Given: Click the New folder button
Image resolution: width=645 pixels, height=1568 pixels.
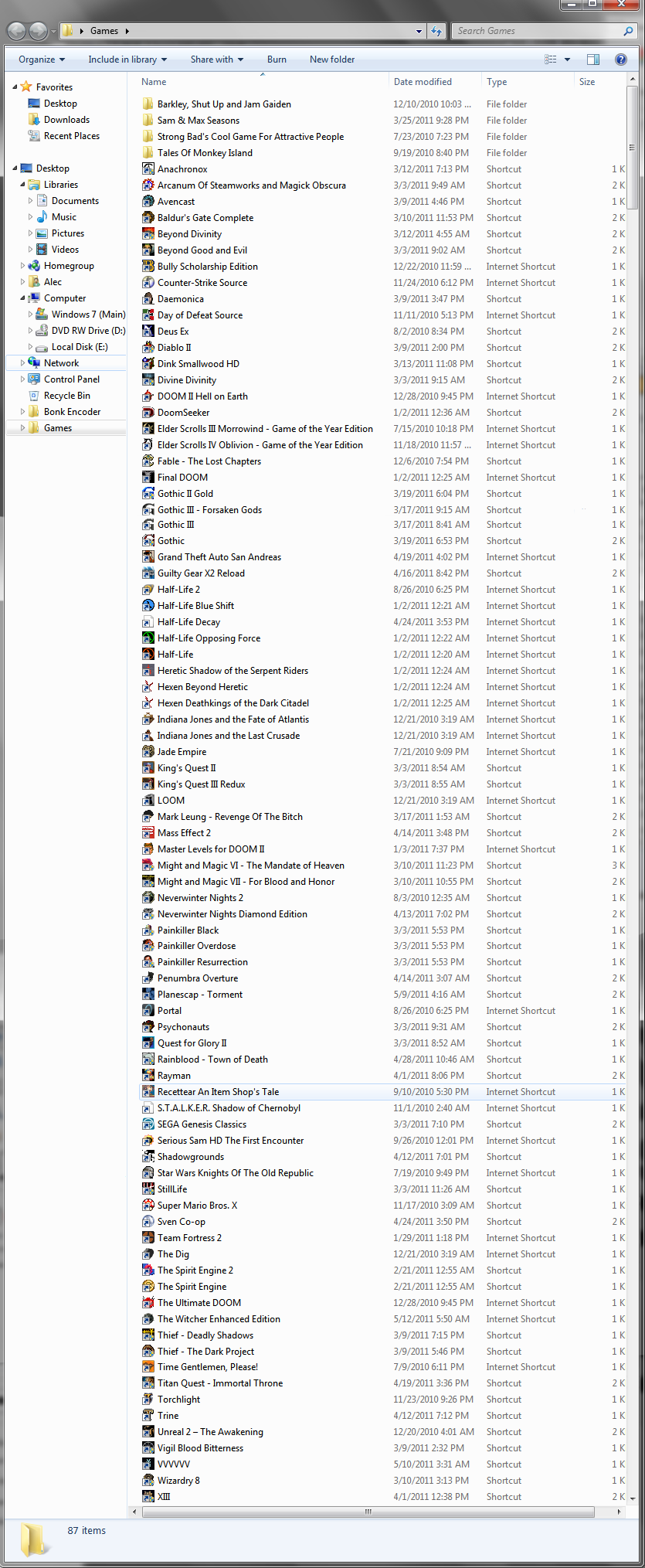Looking at the screenshot, I should click(332, 60).
